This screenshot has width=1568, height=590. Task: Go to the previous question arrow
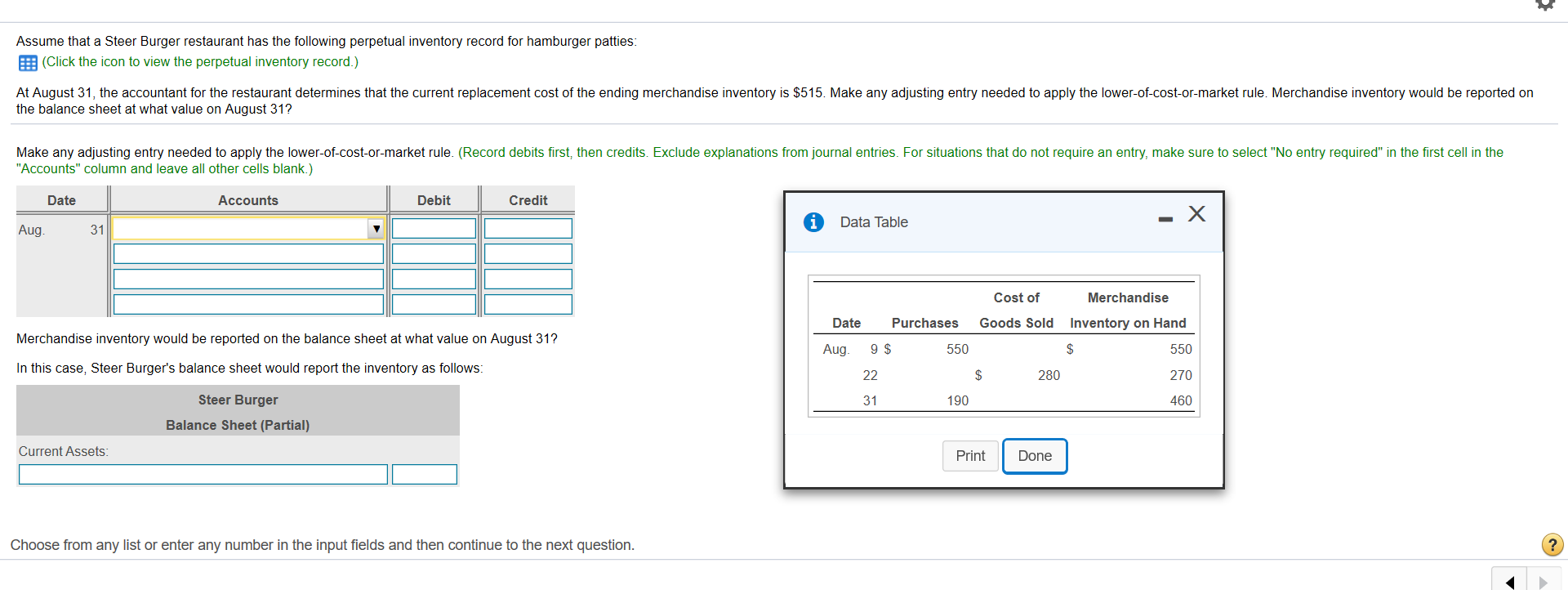1509,581
